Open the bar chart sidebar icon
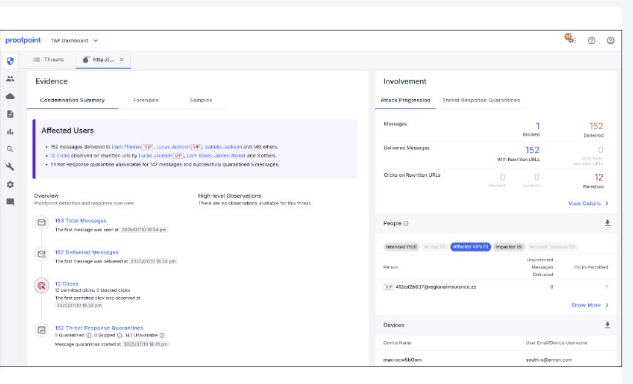Viewport: 633px width, 384px height. 10,132
